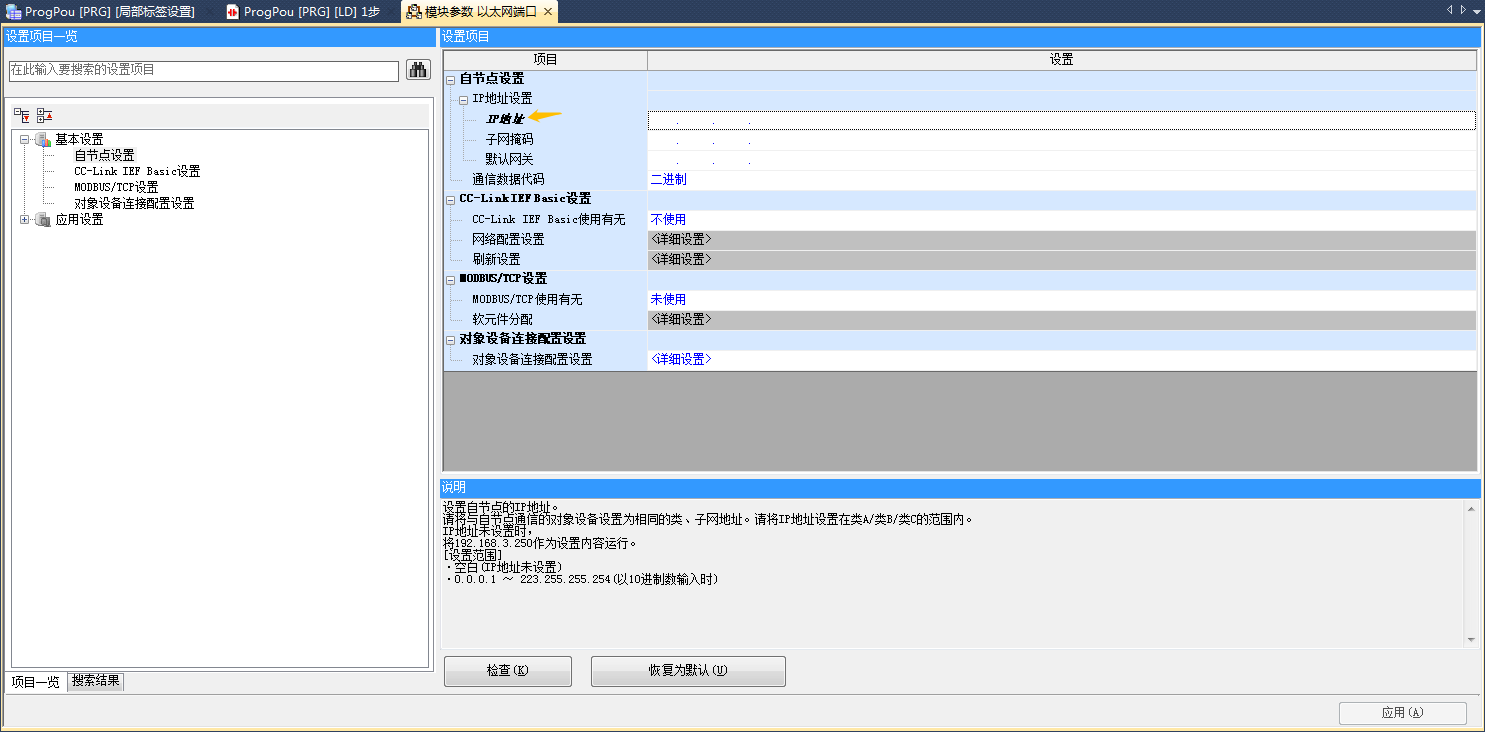This screenshot has width=1485, height=732.
Task: Collapse the 自节点设置 group
Action: pyautogui.click(x=450, y=79)
